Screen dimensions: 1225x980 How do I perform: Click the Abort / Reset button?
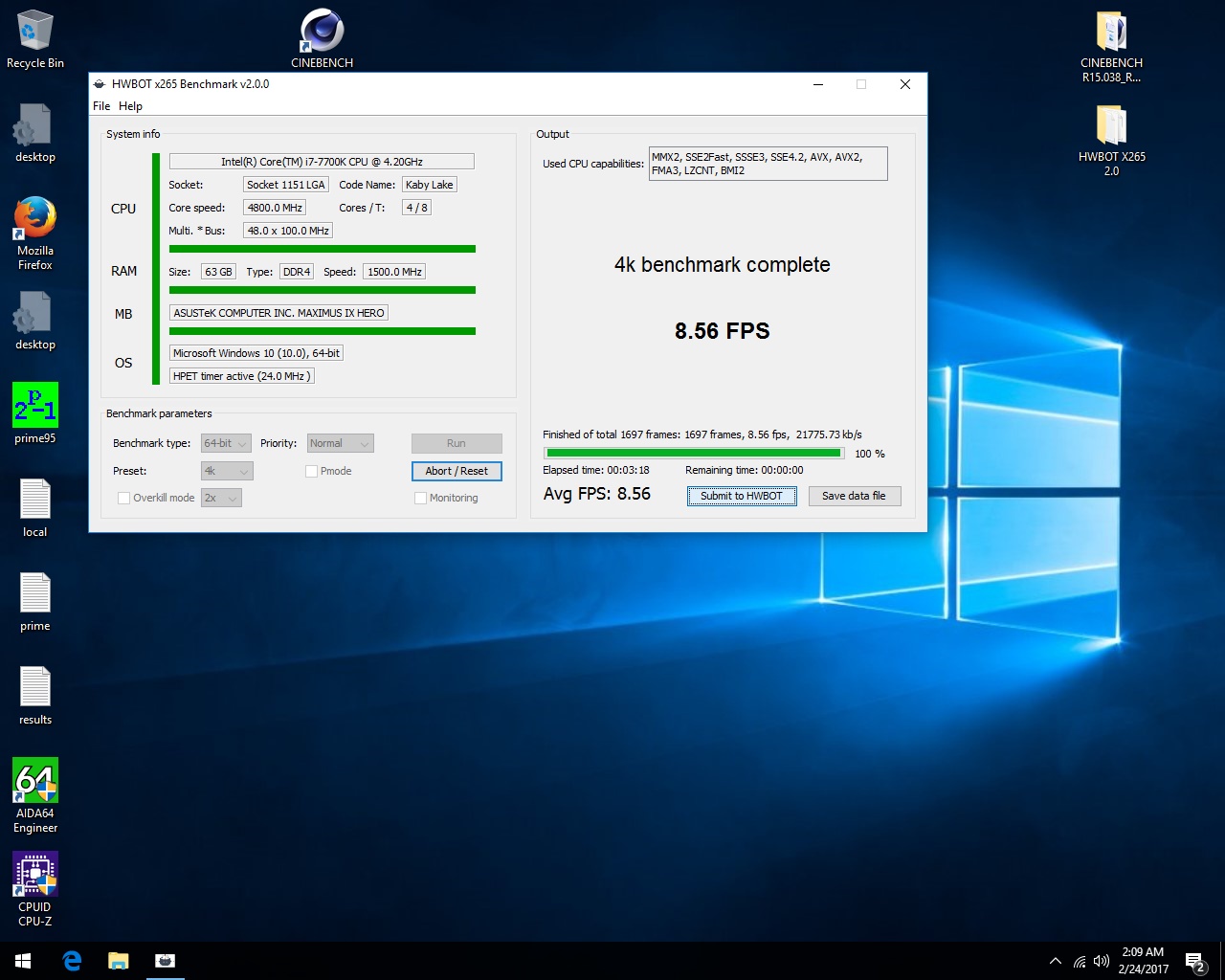(457, 471)
